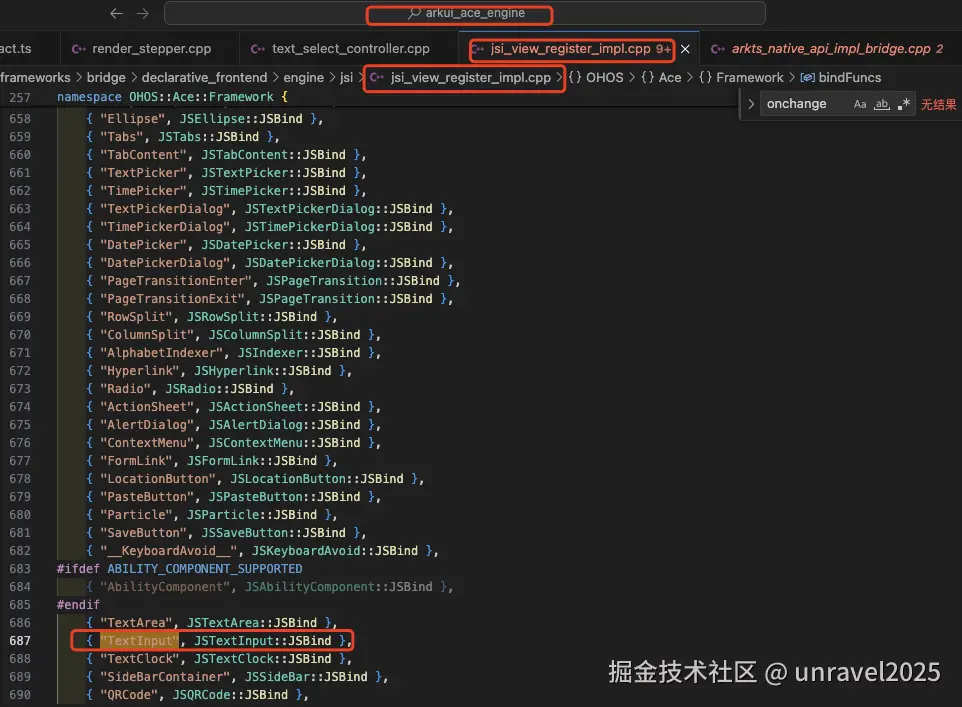The height and width of the screenshot is (707, 962).
Task: Click the frameworks breadcrumb
Action: coord(35,77)
